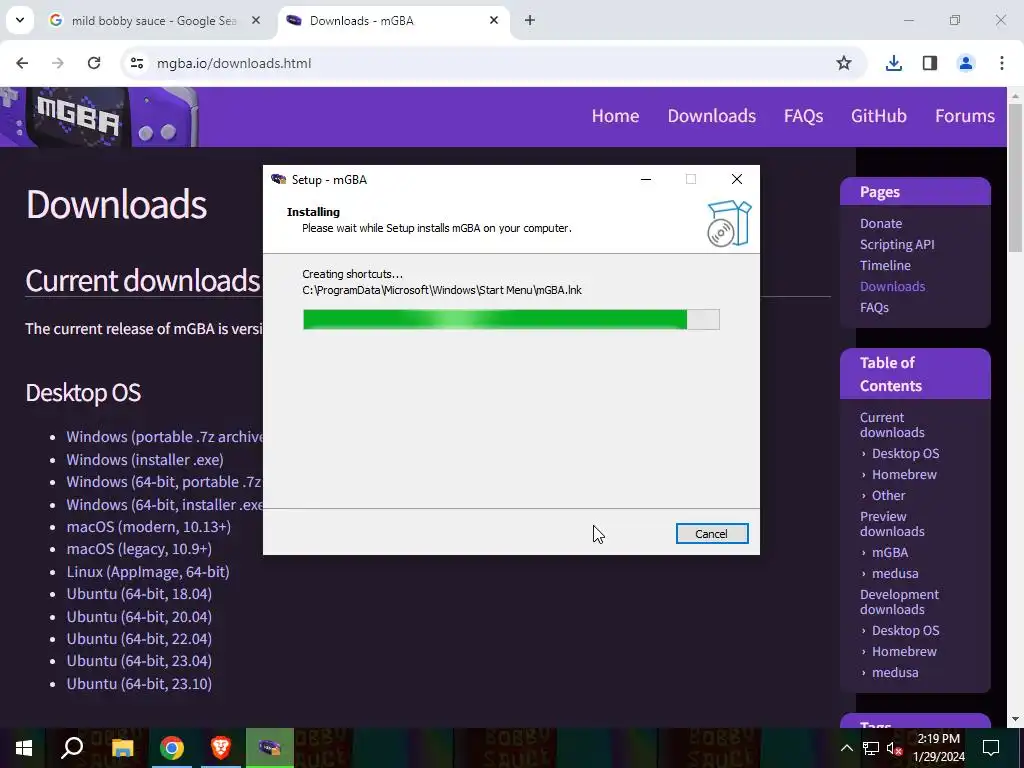Bookmark this page with the star icon
The width and height of the screenshot is (1024, 768).
(x=844, y=63)
